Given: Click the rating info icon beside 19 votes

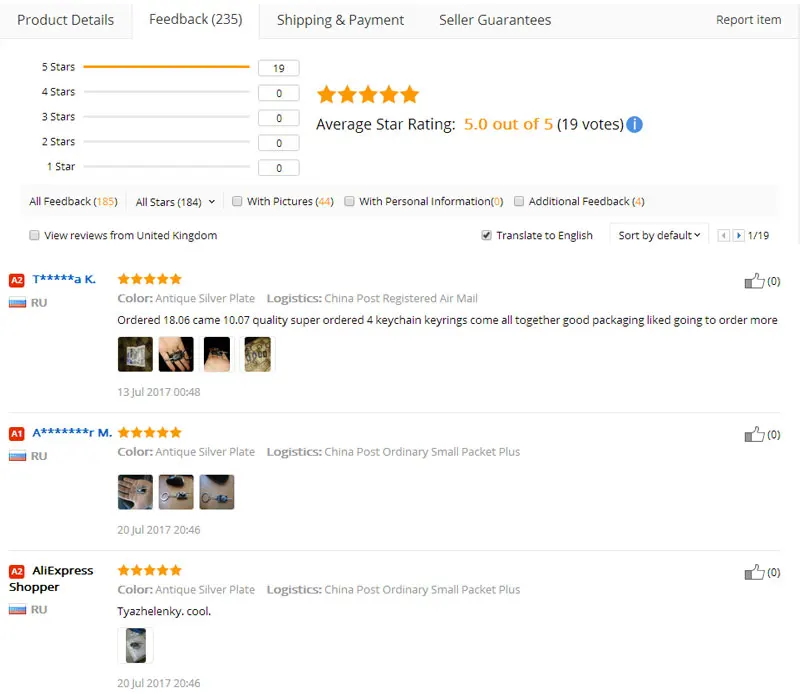Looking at the screenshot, I should 634,125.
